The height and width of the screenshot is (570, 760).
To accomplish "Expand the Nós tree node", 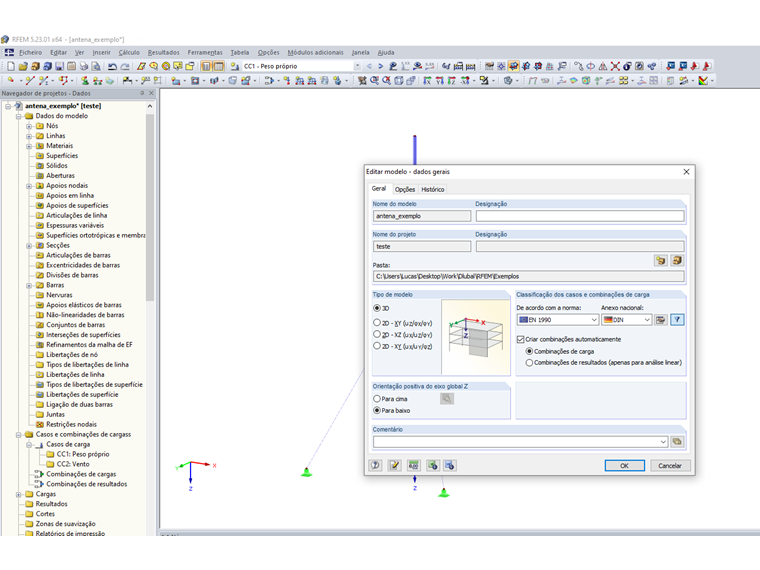I will point(29,126).
